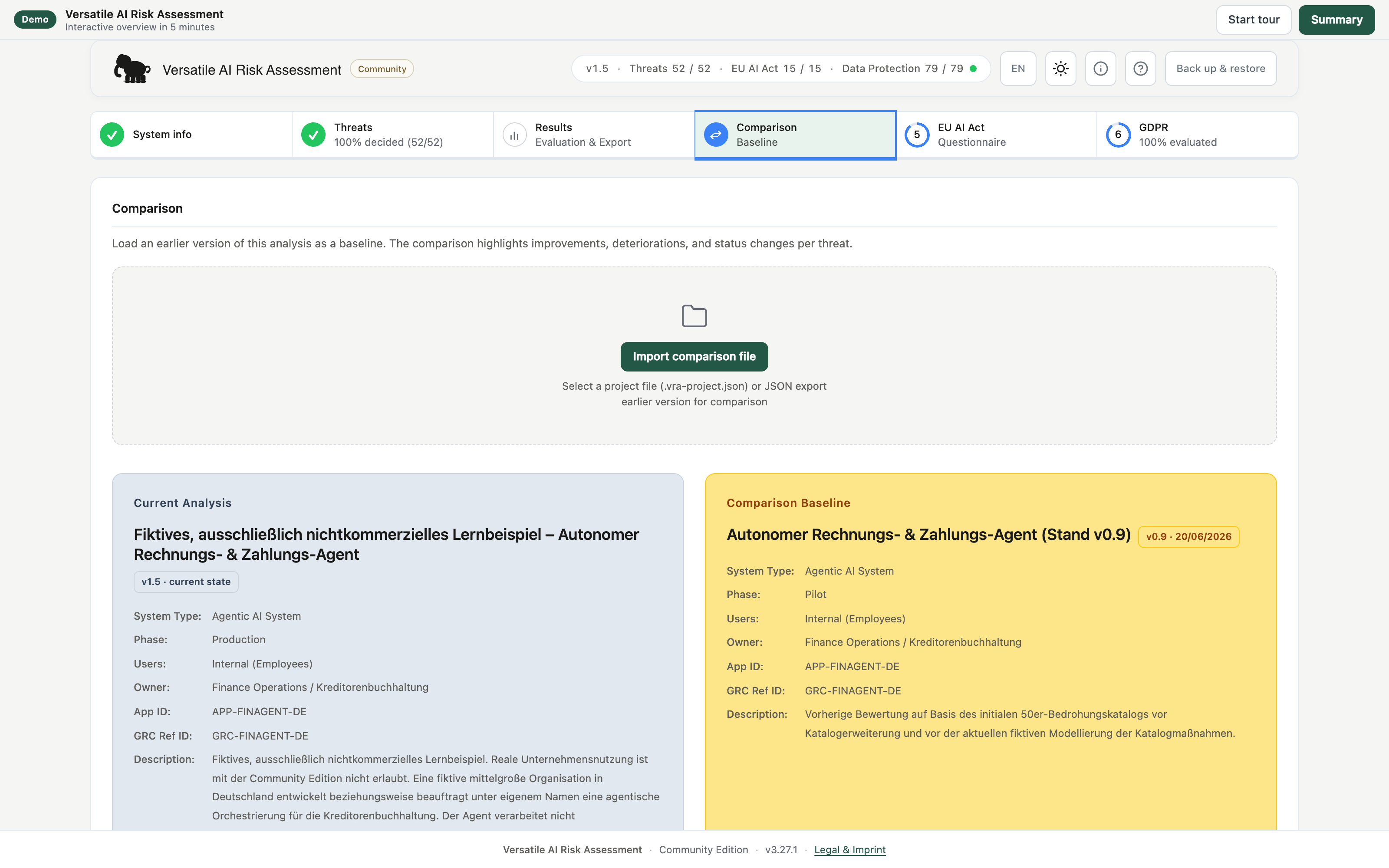Click the Data Protection 79 / 79 status
This screenshot has height=868, width=1389.
902,69
